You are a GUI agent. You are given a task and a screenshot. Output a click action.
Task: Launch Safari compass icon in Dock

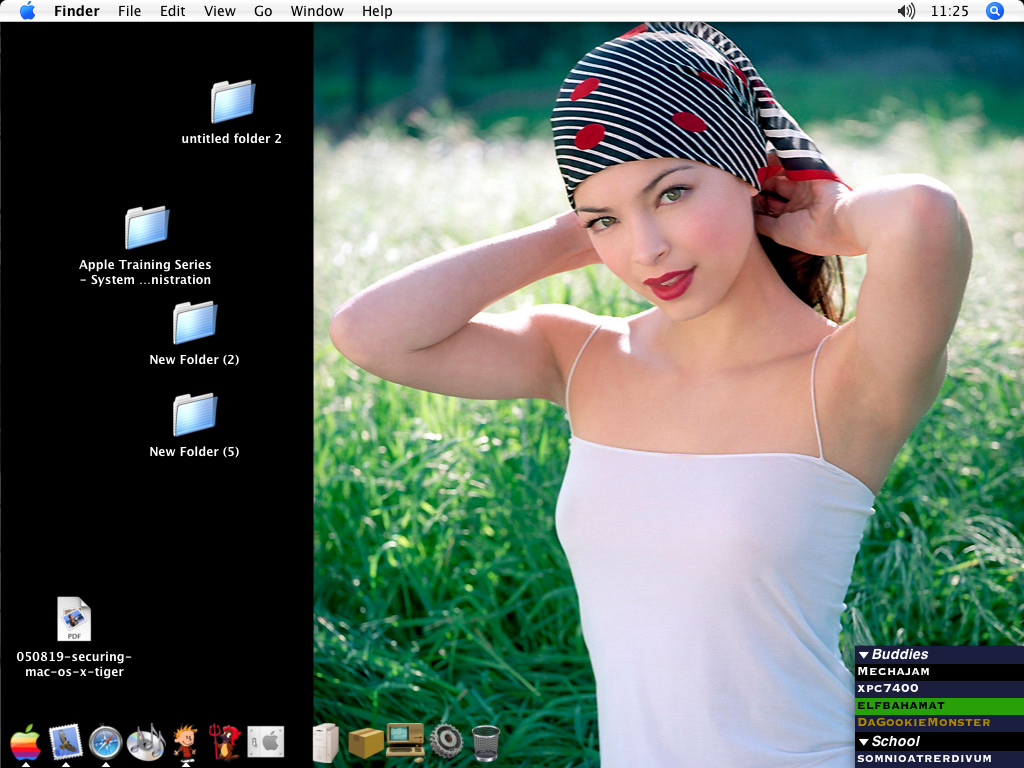tap(106, 743)
